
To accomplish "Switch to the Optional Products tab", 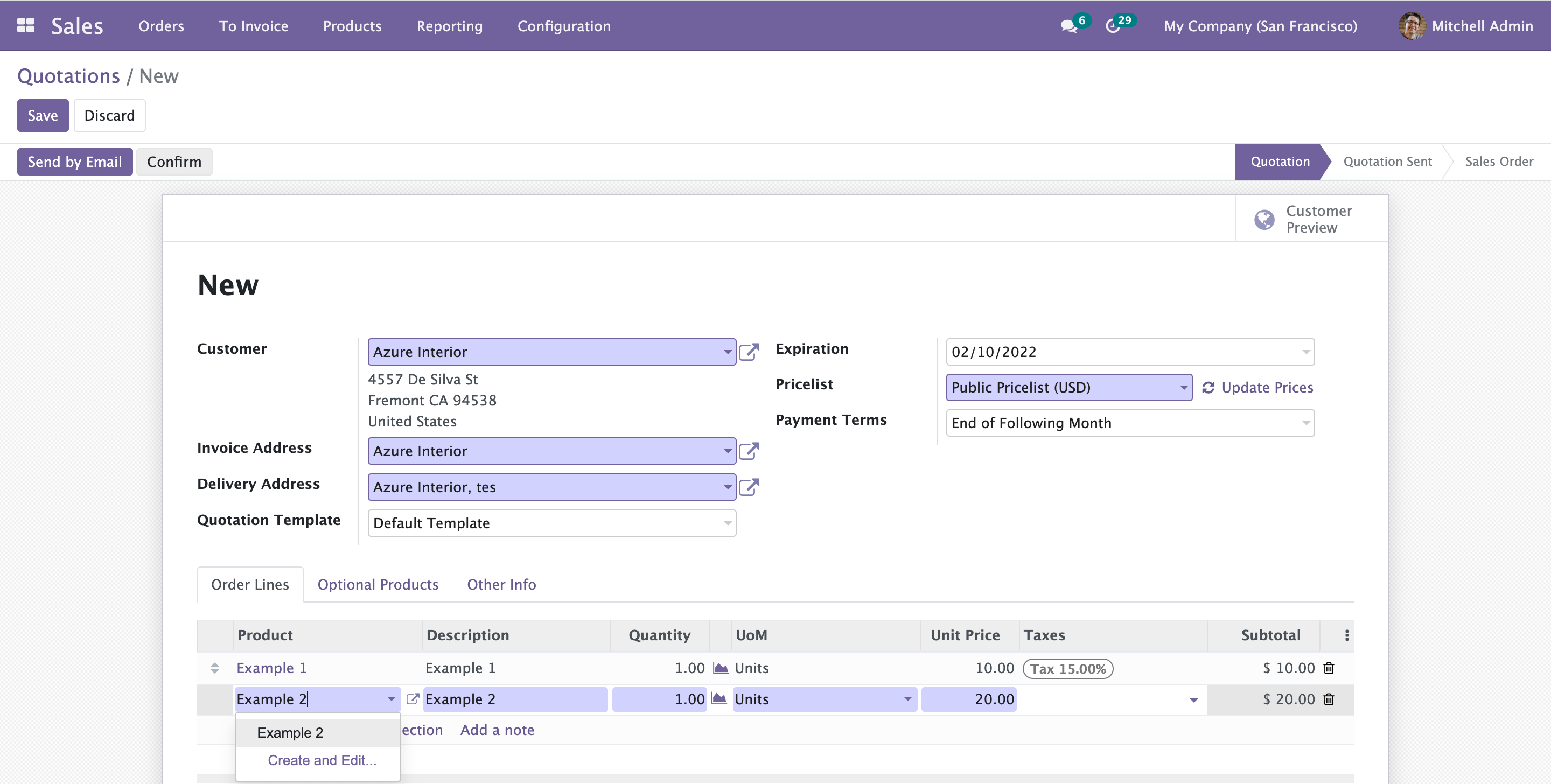I will pyautogui.click(x=378, y=584).
